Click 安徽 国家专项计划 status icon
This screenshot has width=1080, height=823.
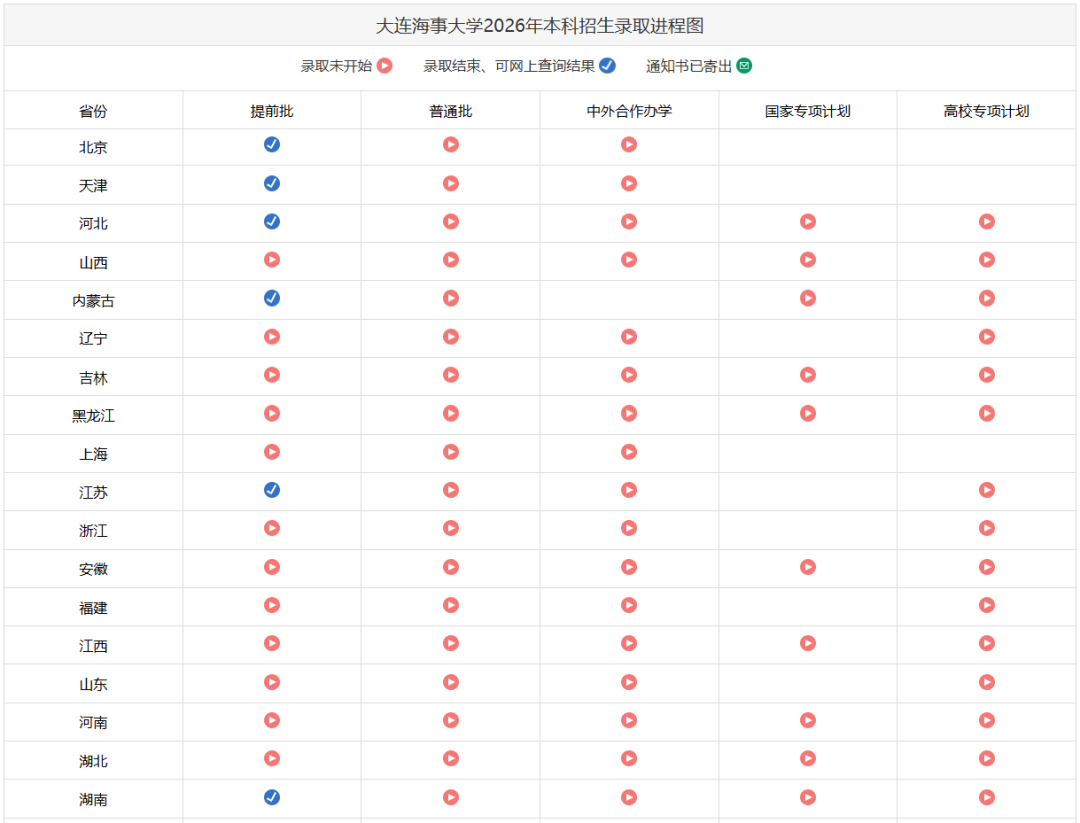point(808,567)
